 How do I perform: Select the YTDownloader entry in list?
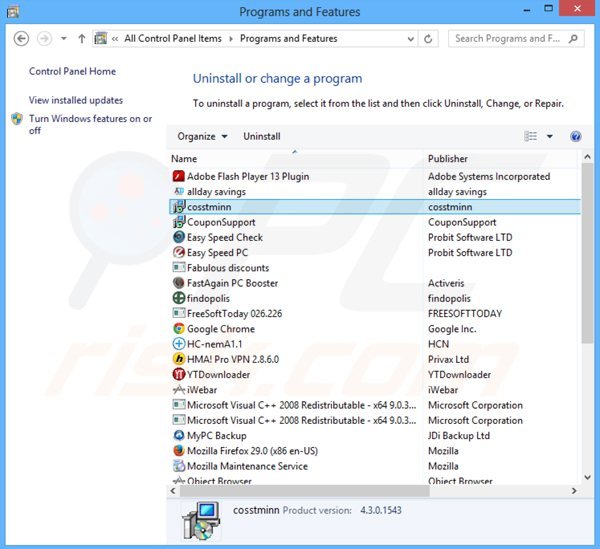point(218,375)
